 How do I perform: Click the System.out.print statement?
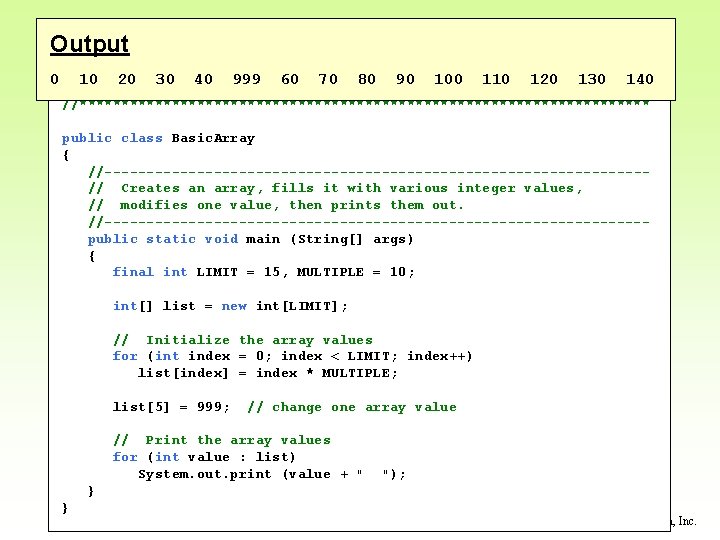click(272, 474)
